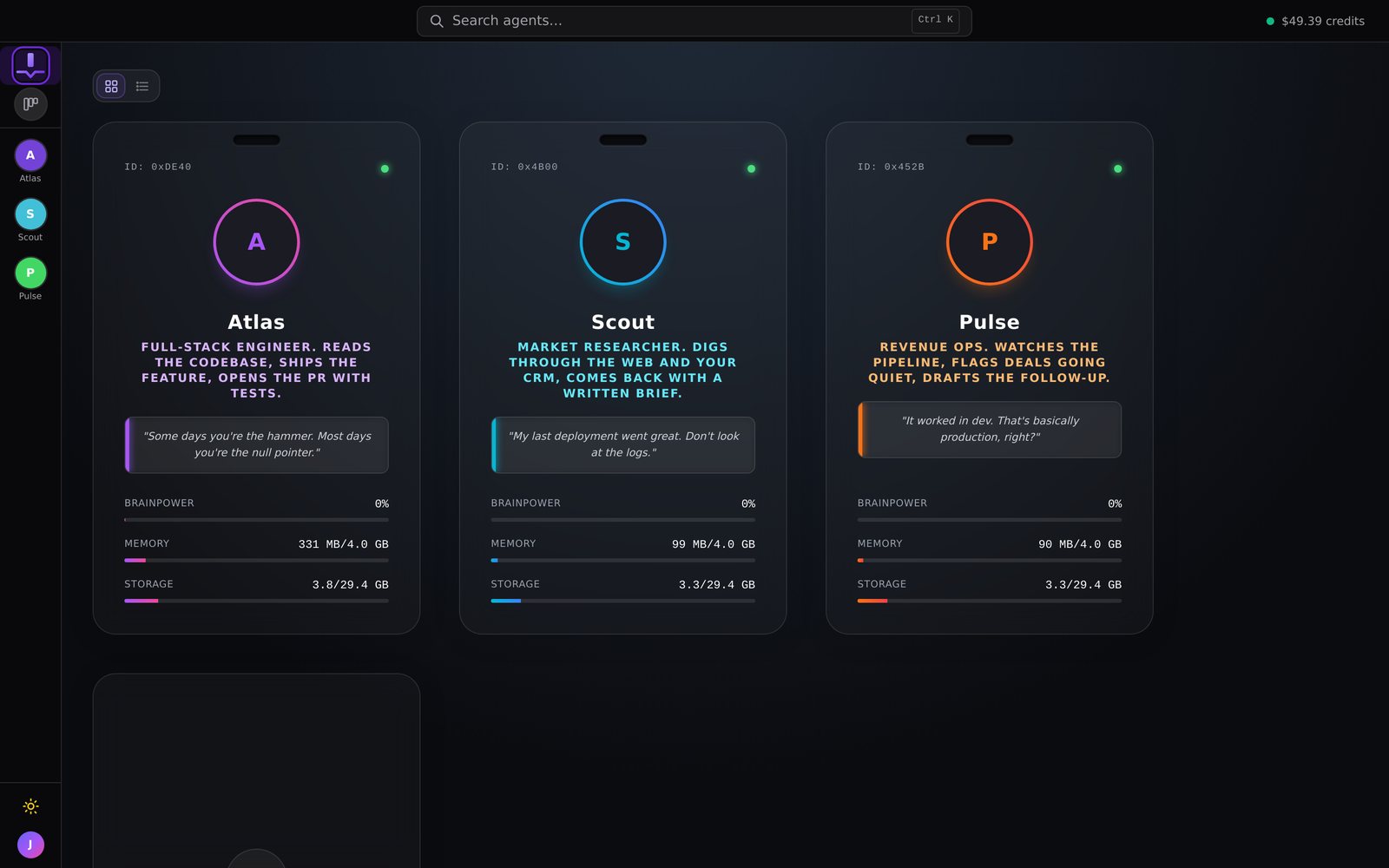Click Scout card online status dot
1389x868 pixels.
point(751,168)
